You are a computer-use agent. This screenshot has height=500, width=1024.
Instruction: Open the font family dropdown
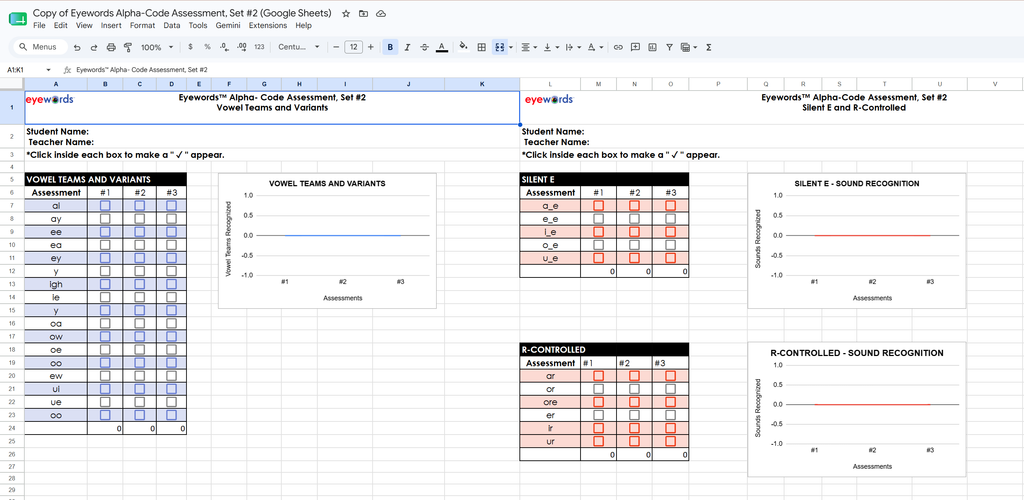298,47
